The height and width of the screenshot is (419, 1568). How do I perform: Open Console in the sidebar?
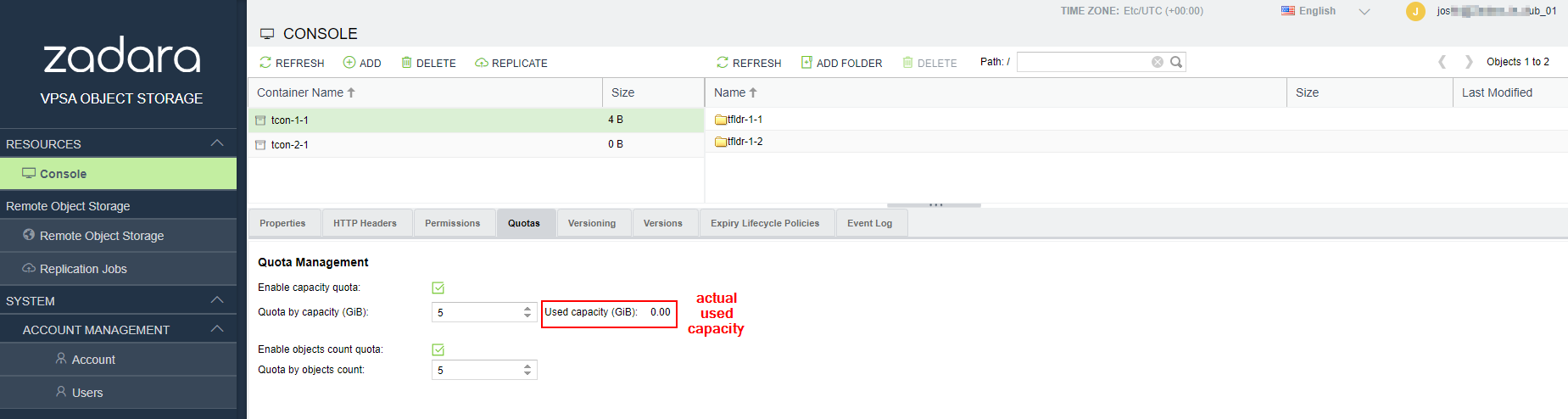[118, 174]
